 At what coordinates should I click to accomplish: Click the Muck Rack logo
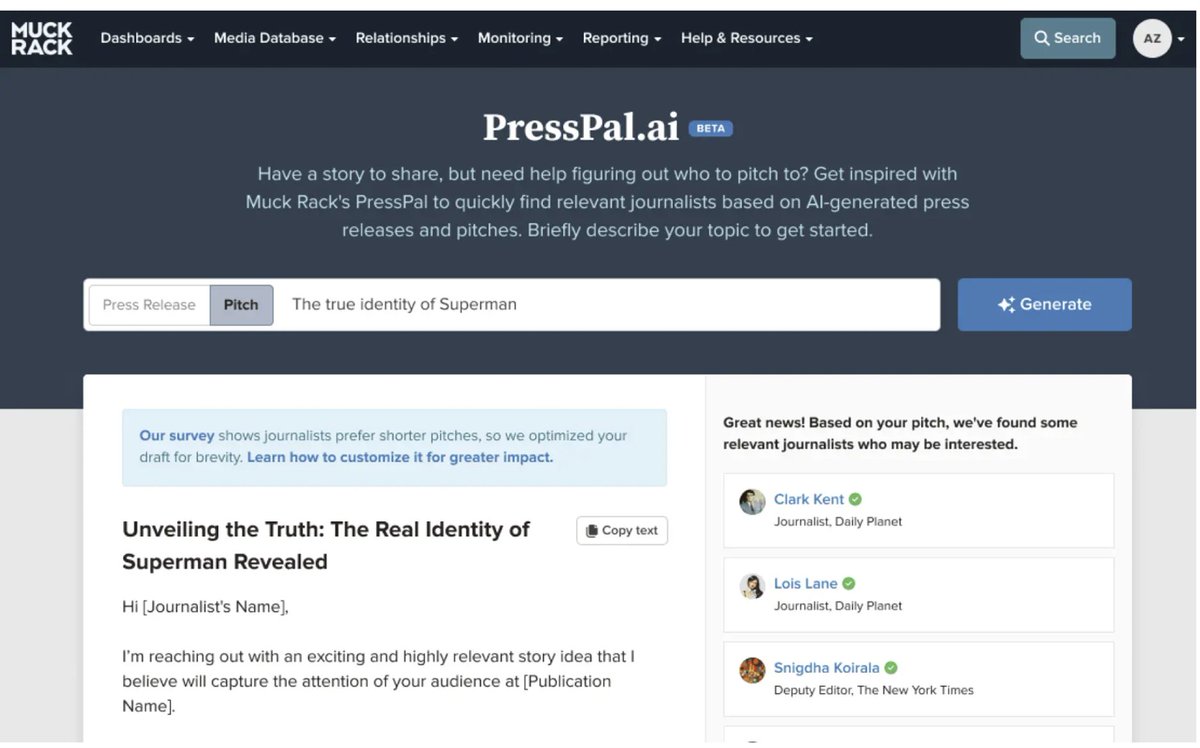pos(41,37)
